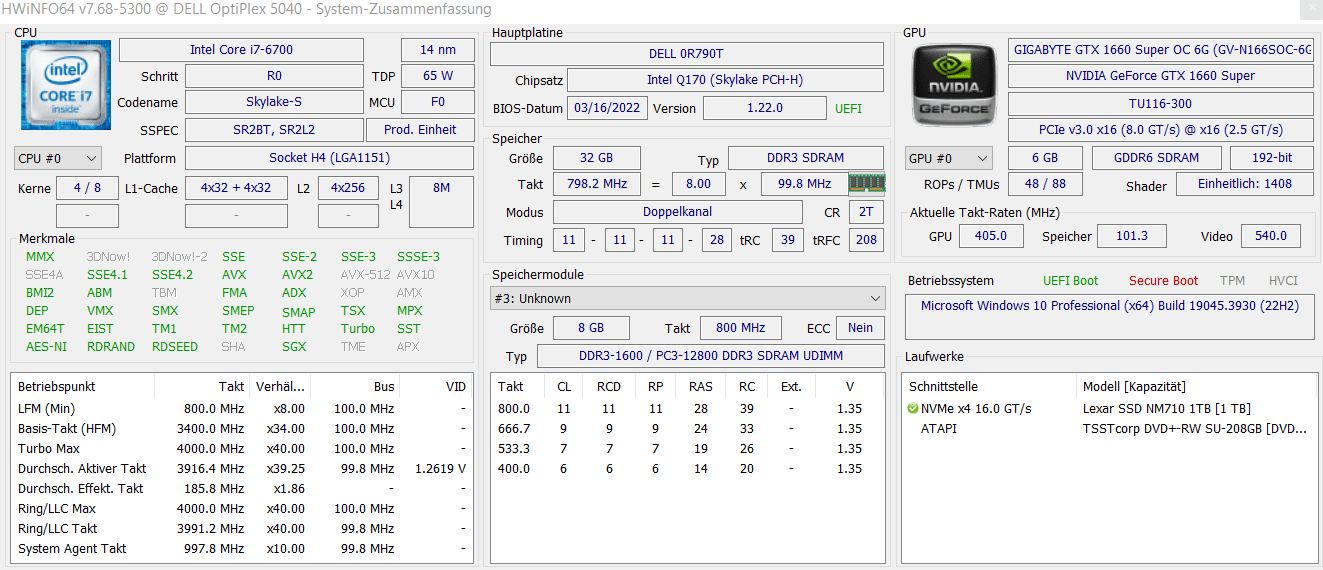Screen dimensions: 1323x570
Task: Click the AVX-512 feature flag
Action: 365,274
